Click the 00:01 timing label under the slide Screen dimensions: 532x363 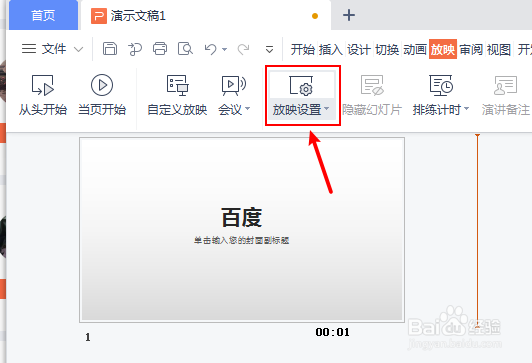coord(332,332)
